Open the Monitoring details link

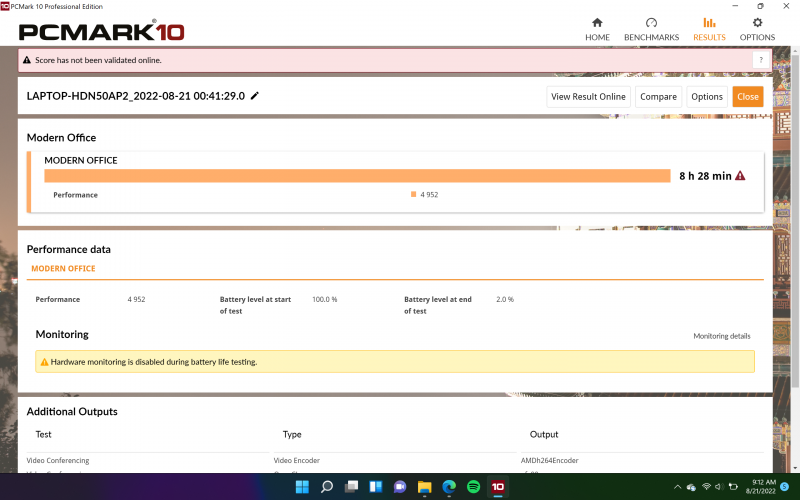click(x=721, y=336)
